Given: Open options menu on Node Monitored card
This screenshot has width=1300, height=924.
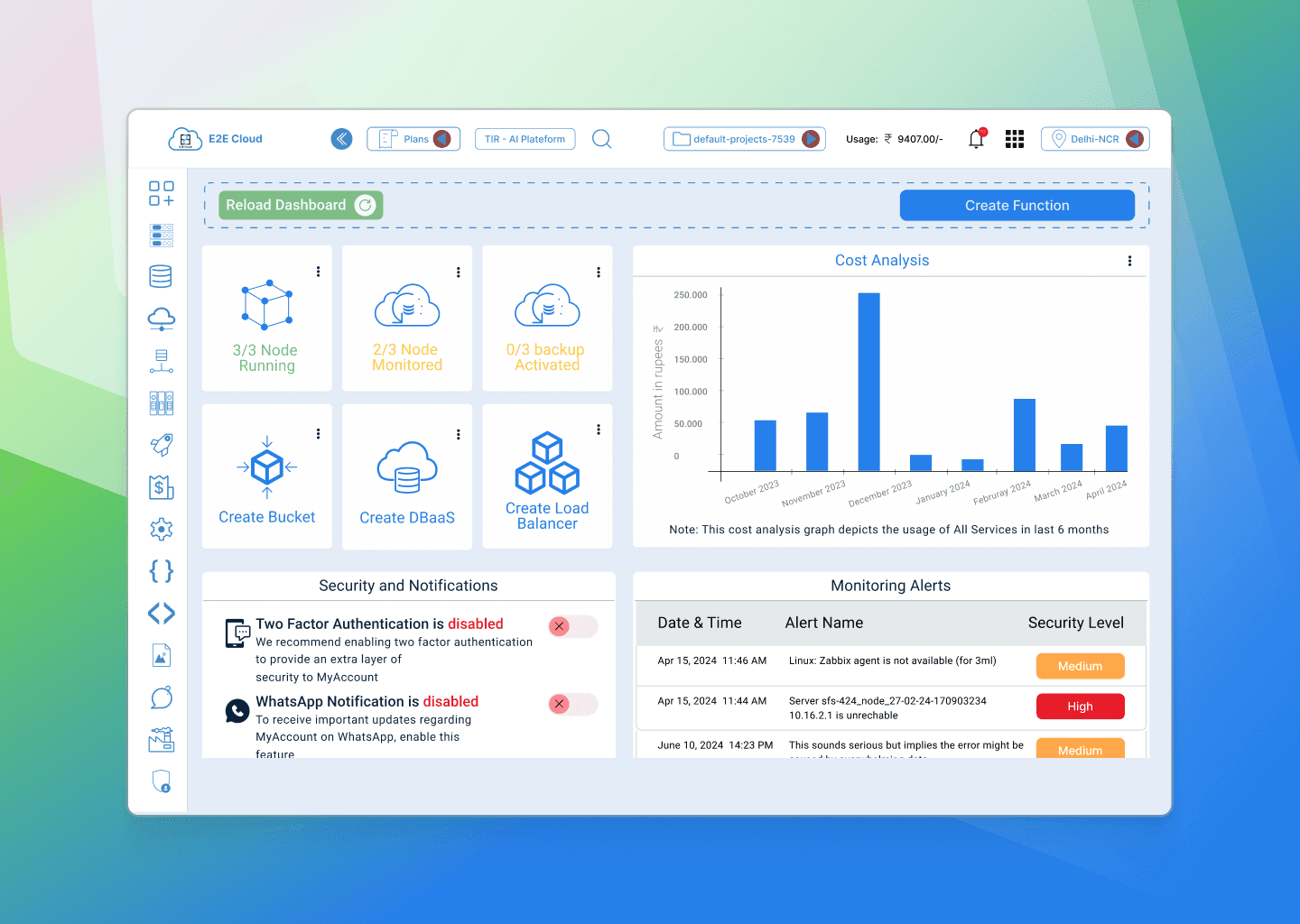Looking at the screenshot, I should coord(459,273).
